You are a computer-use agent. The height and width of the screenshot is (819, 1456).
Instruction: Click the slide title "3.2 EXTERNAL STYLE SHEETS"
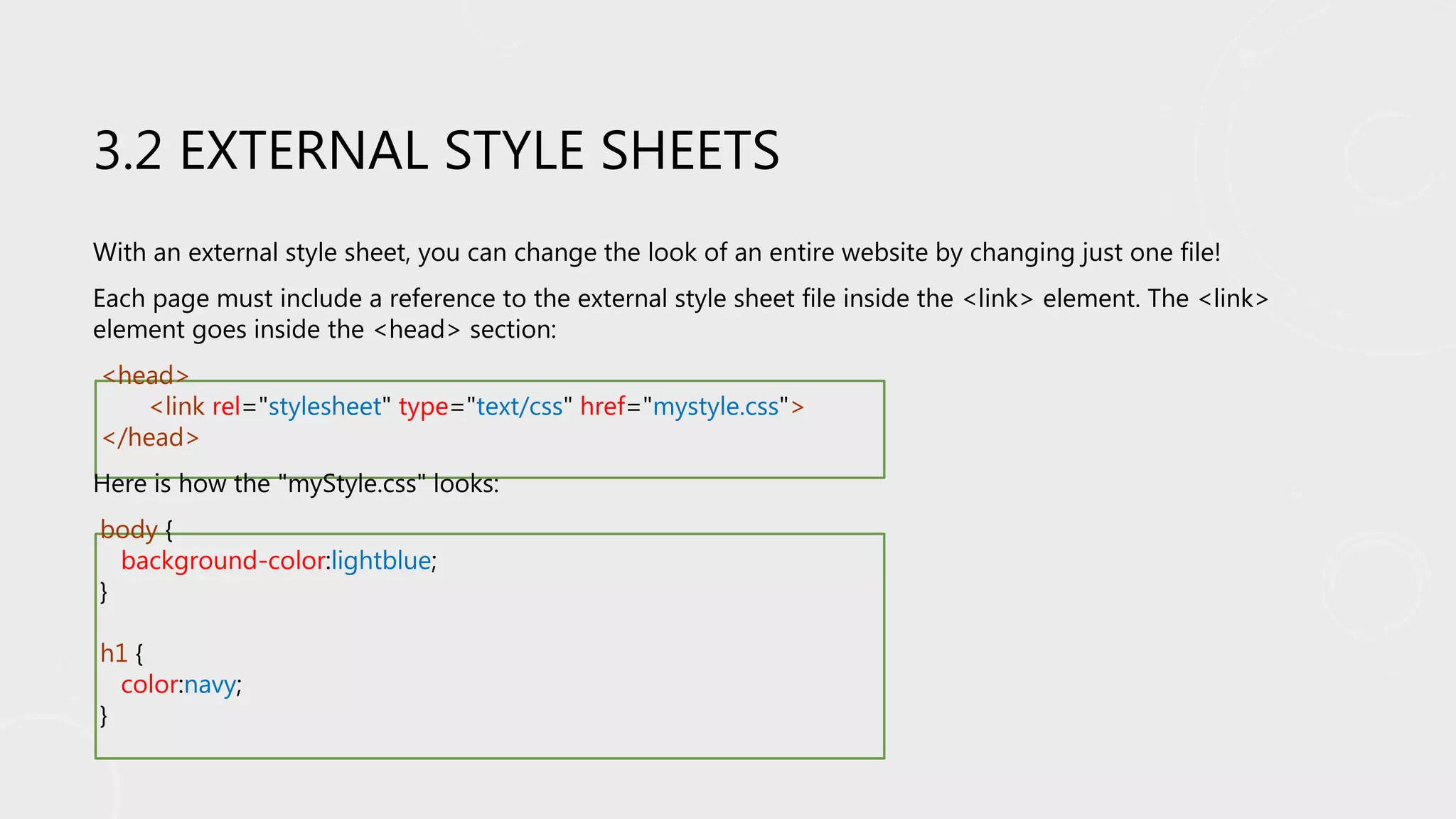[437, 151]
